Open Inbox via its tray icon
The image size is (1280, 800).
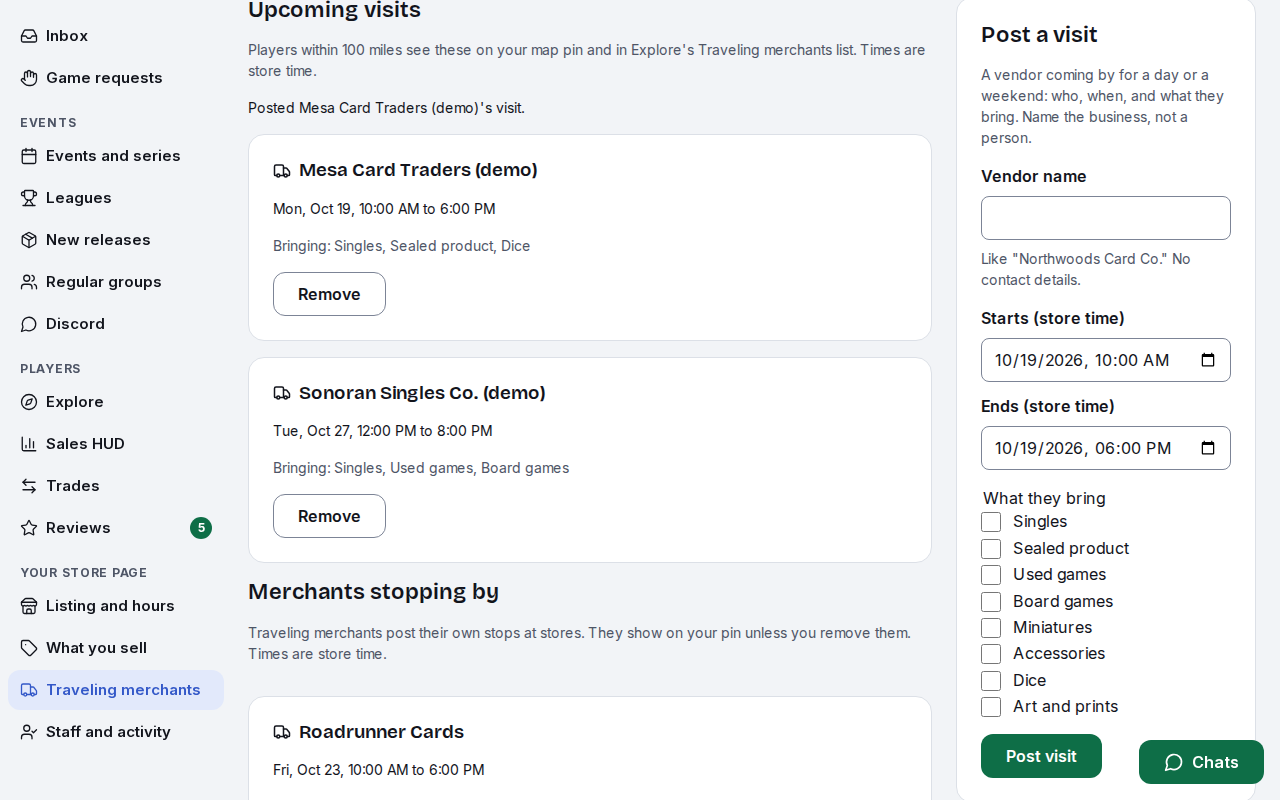pos(29,36)
